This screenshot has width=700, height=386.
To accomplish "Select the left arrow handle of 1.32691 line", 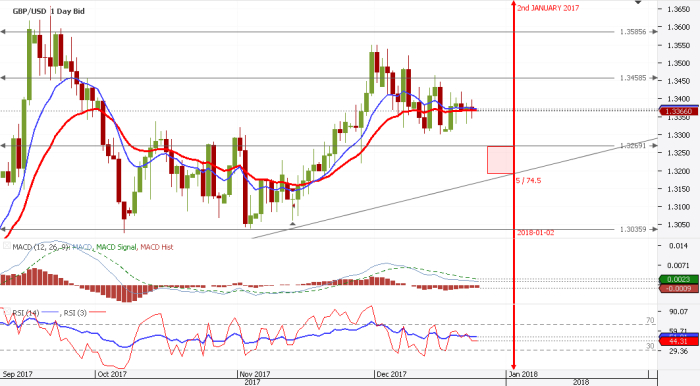I will click(x=3, y=145).
